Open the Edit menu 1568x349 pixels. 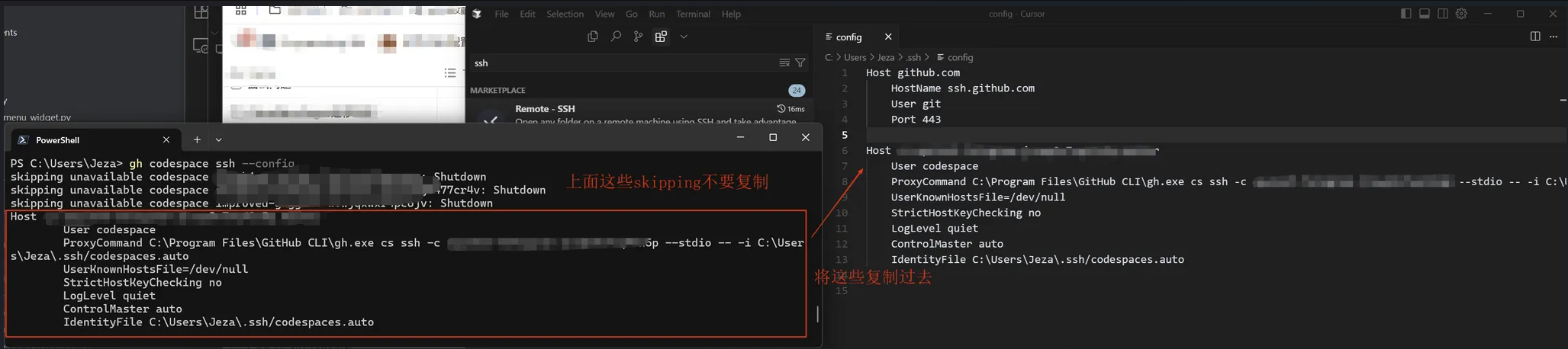[527, 14]
